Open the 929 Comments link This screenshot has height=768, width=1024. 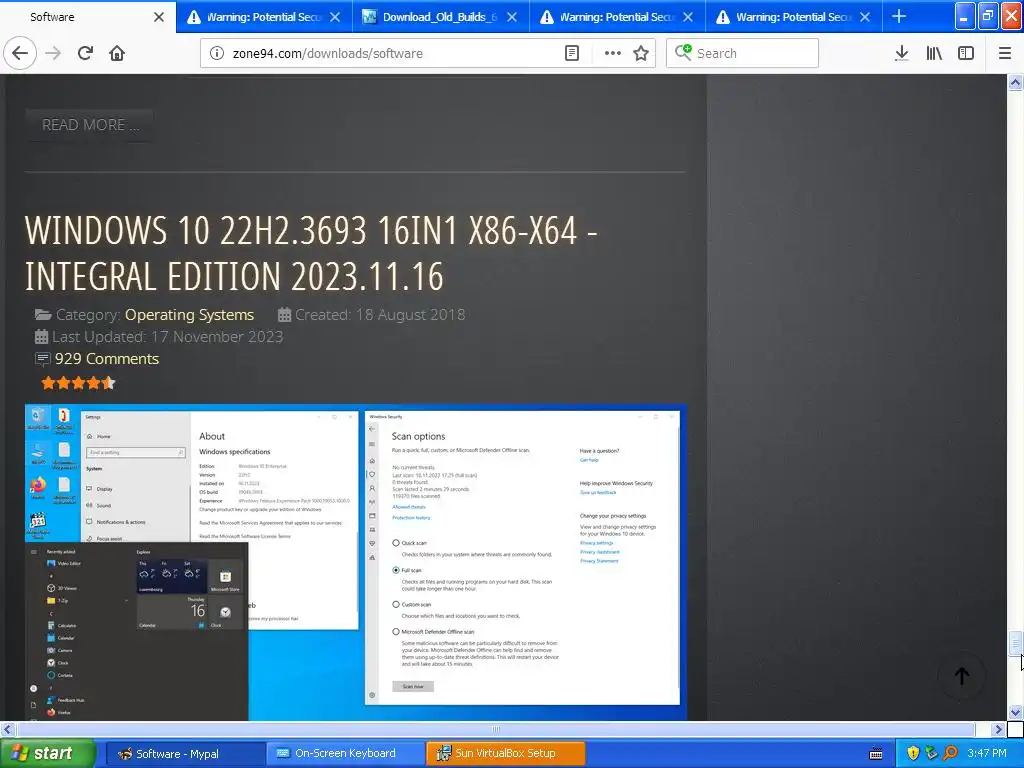(106, 359)
